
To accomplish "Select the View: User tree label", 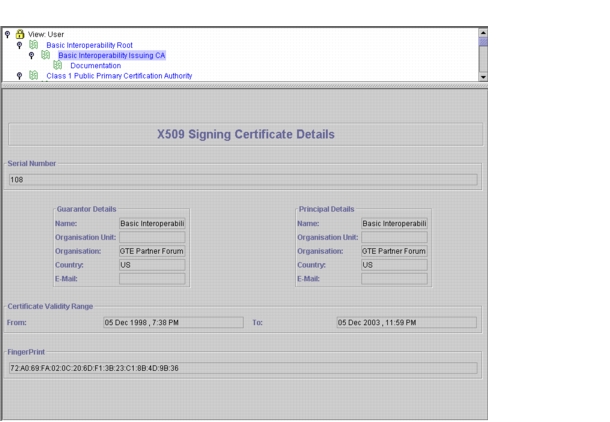I will (46, 34).
